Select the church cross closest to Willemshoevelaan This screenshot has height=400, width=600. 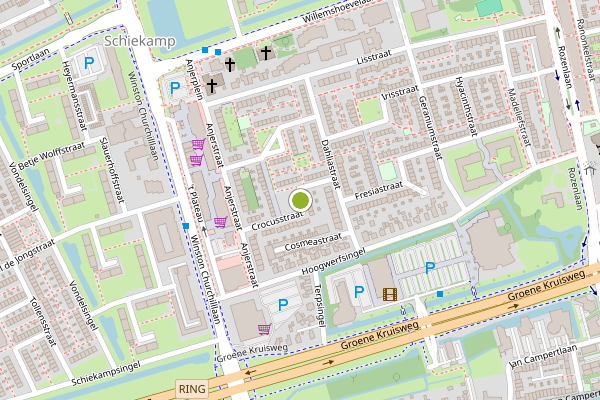click(266, 52)
